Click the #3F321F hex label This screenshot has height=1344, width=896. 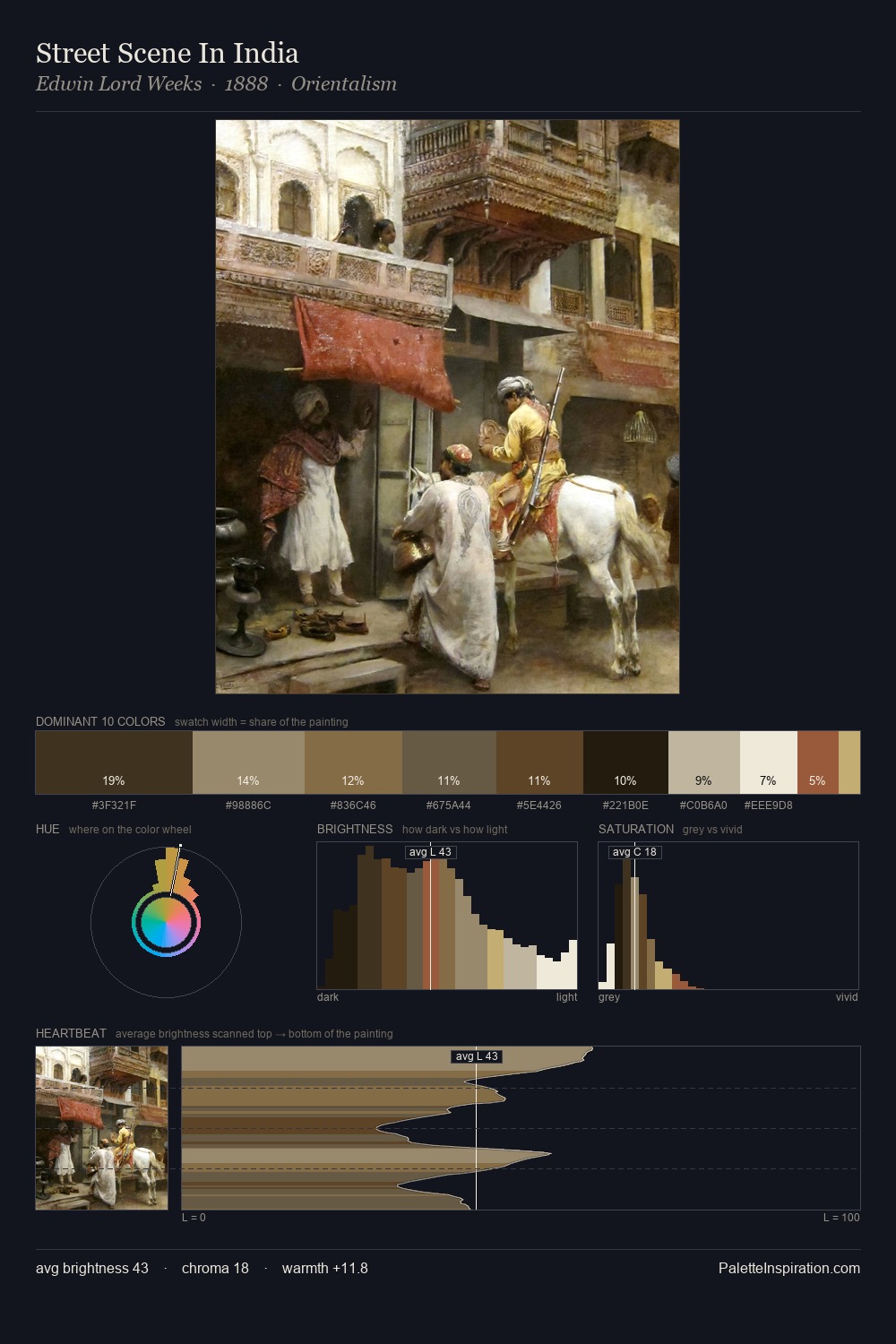[x=114, y=806]
